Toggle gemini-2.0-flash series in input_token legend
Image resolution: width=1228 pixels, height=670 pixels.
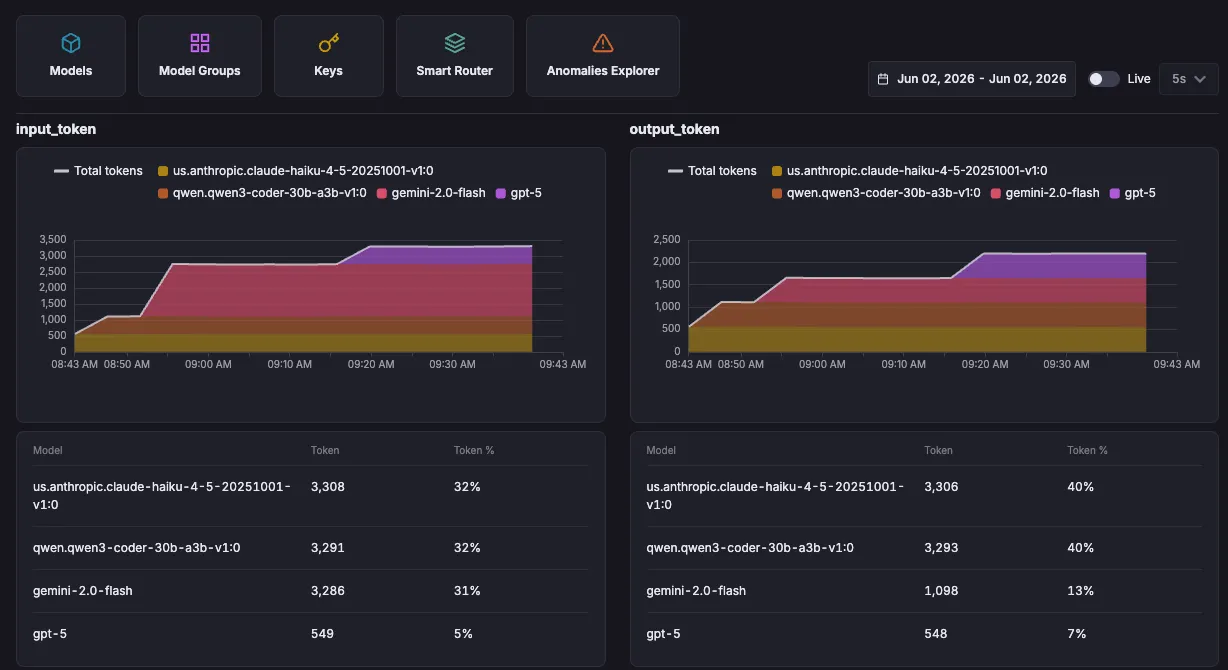(x=431, y=193)
